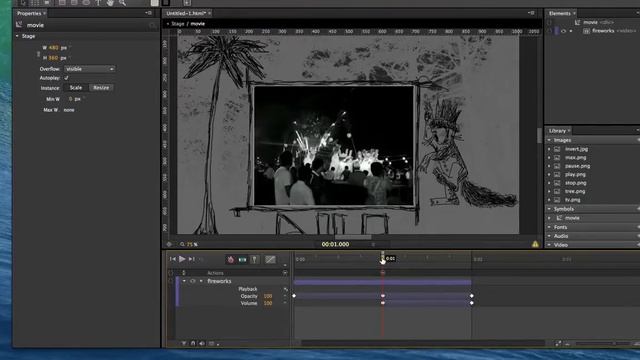The width and height of the screenshot is (640, 360).
Task: Toggle the timeline grid icon
Action: click(211, 344)
